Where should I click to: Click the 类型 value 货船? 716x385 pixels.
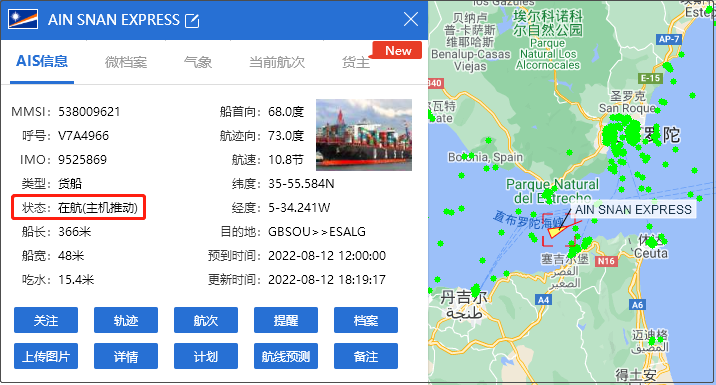[70, 184]
